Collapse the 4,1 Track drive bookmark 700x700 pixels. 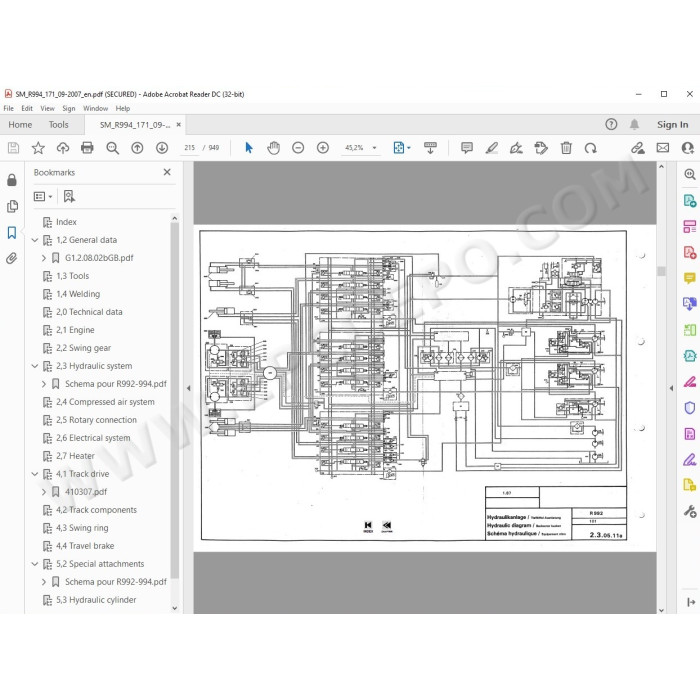[x=35, y=474]
